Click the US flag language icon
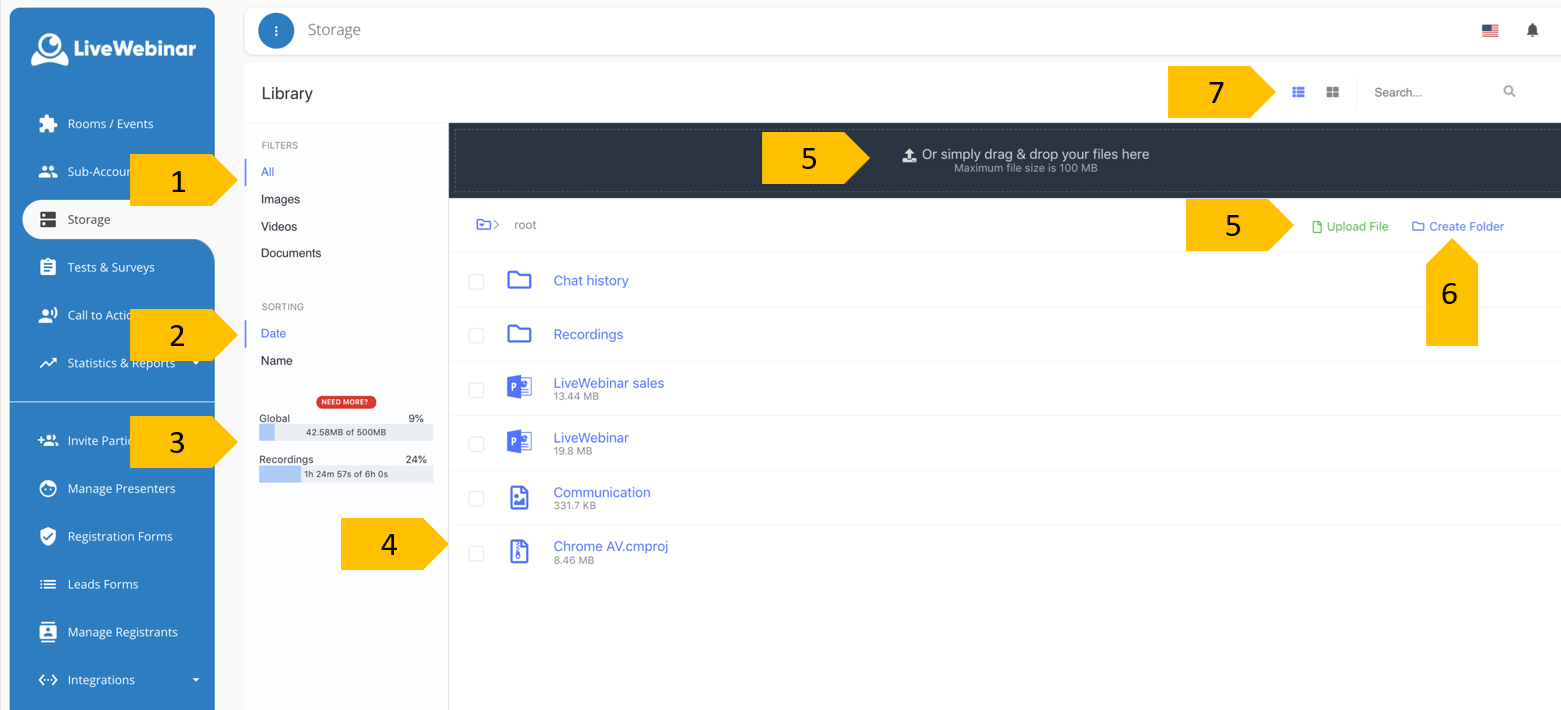 coord(1490,31)
